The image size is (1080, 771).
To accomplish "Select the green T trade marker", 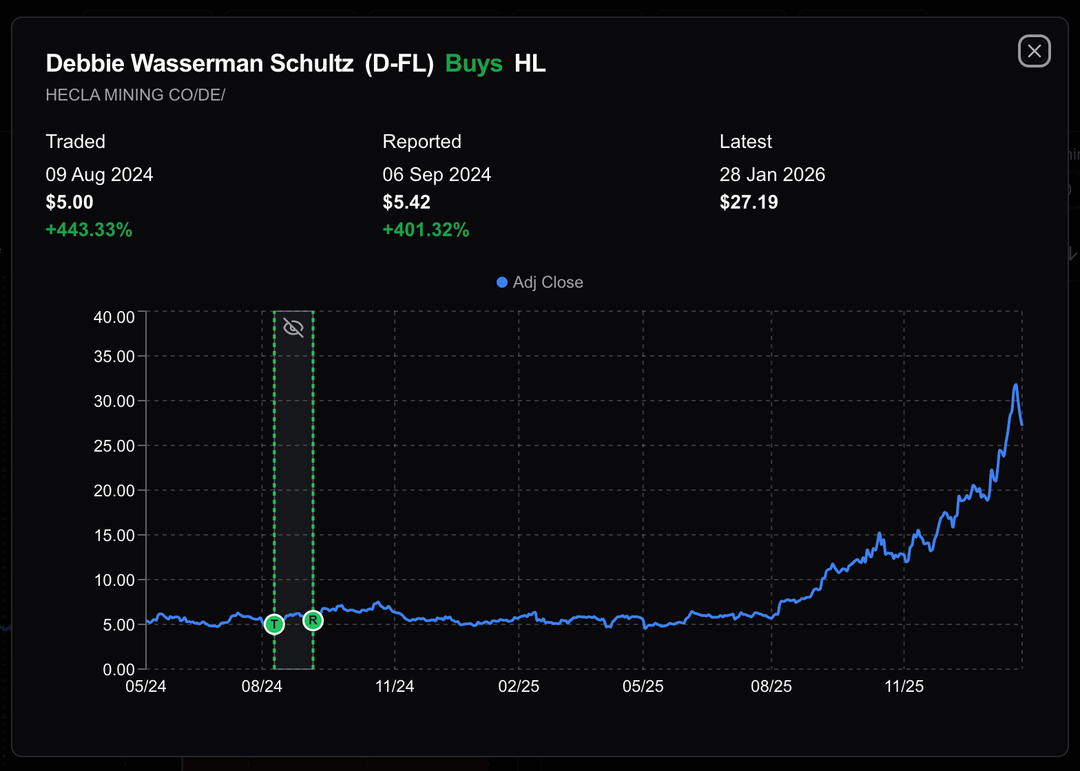I will (274, 624).
